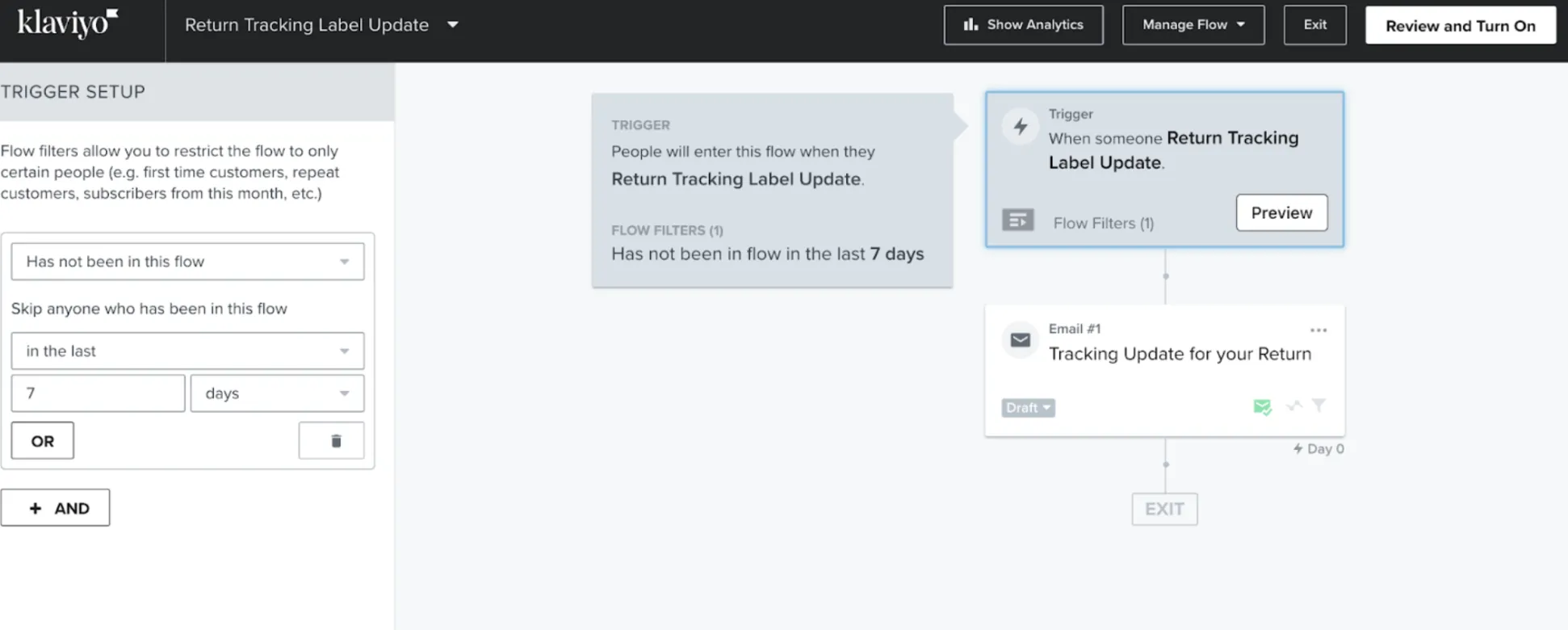Click the Show Analytics button
This screenshot has height=630, width=1568.
point(1023,25)
